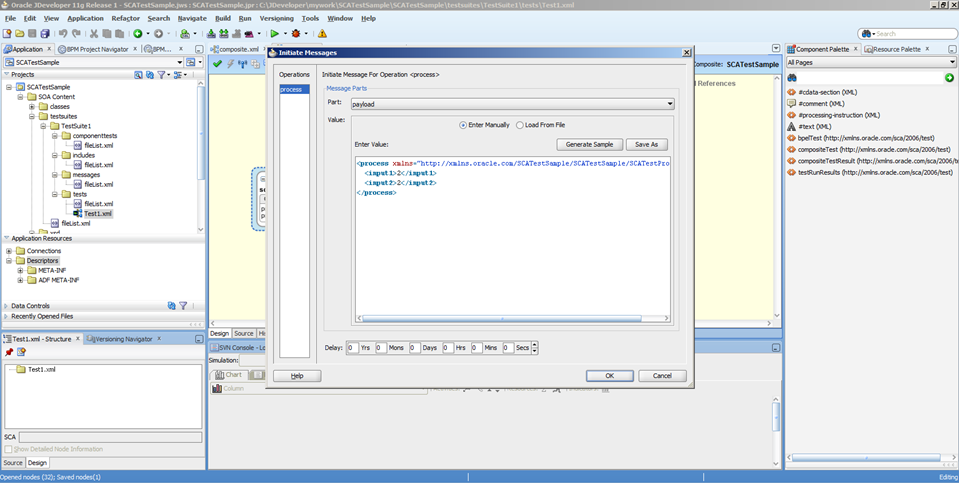Click the horizontal scrollbar under the XML value
The width and height of the screenshot is (959, 483).
coord(500,319)
